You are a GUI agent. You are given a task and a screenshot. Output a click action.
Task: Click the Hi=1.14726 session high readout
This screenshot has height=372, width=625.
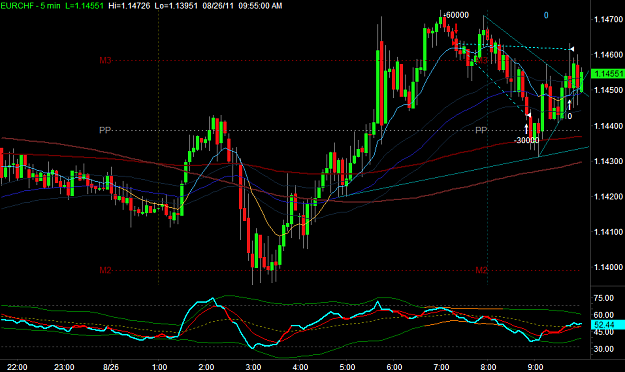(129, 6)
